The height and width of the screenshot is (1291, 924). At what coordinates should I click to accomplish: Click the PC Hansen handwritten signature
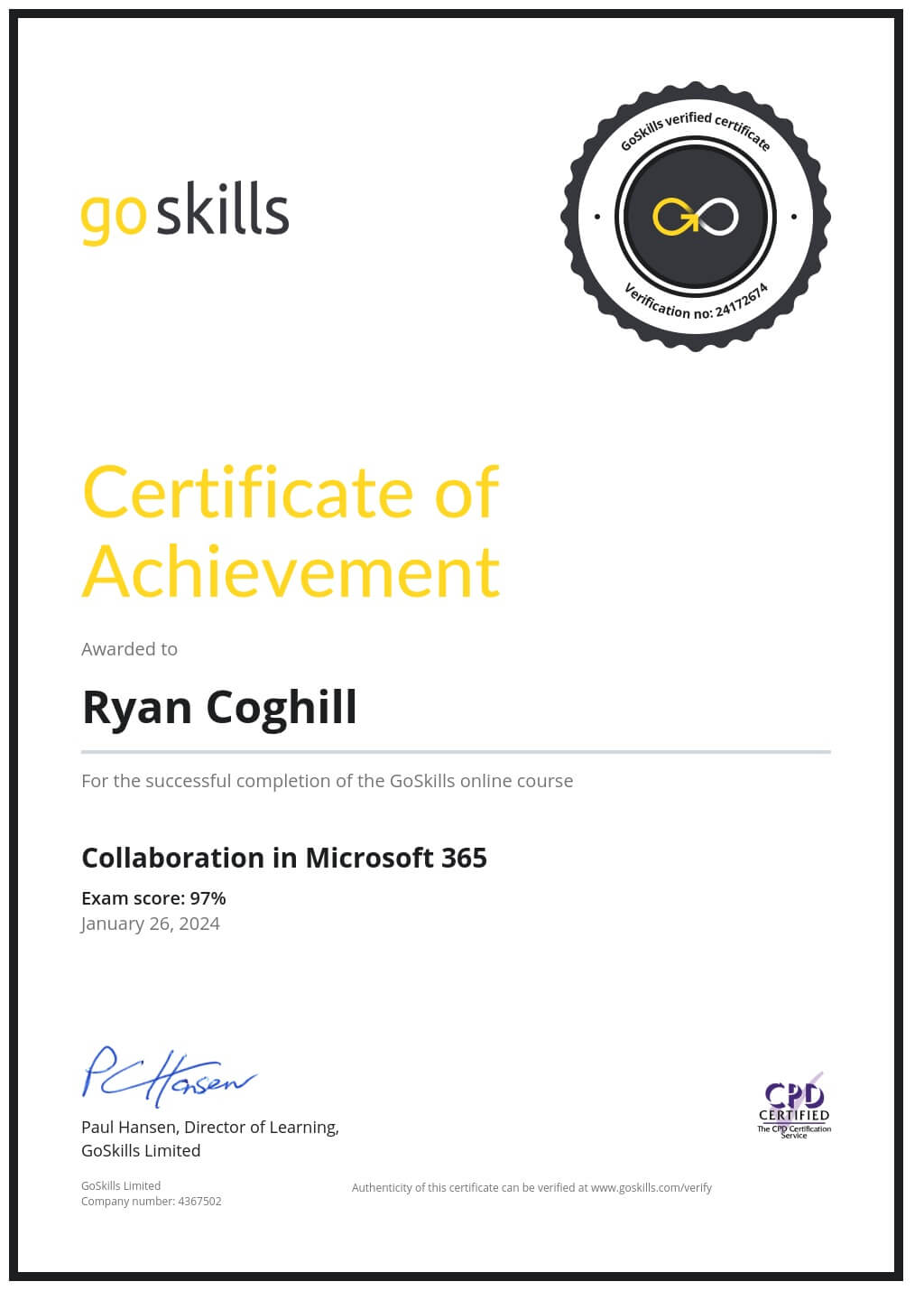(169, 1076)
